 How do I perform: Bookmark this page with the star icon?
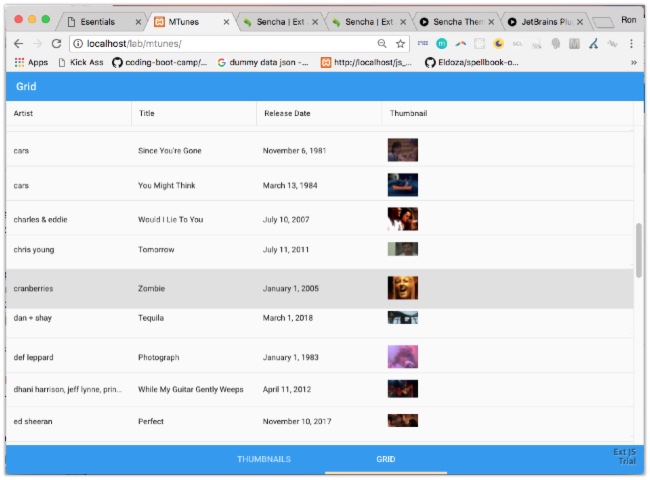[x=400, y=44]
